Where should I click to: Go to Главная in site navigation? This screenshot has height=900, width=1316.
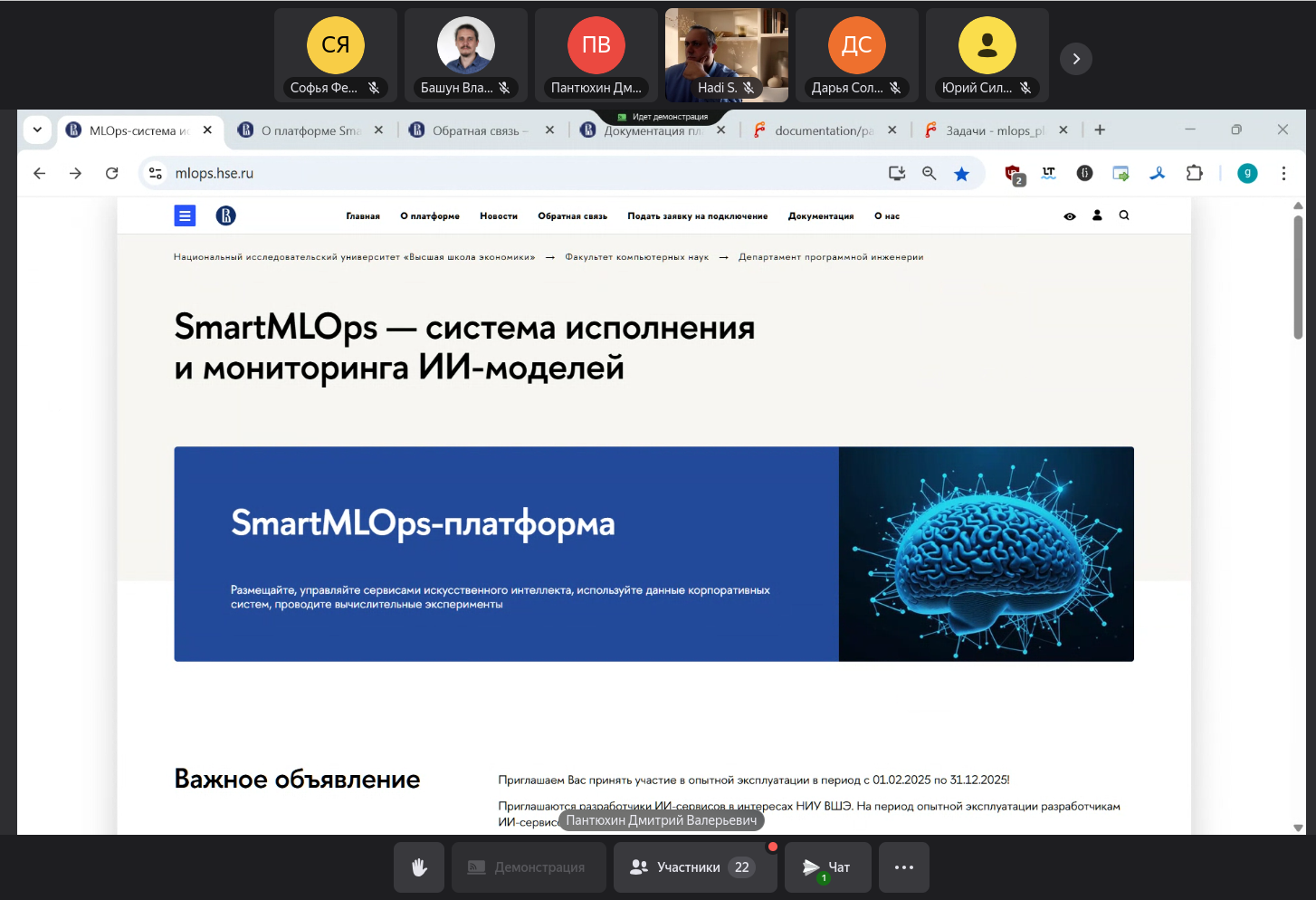(363, 216)
